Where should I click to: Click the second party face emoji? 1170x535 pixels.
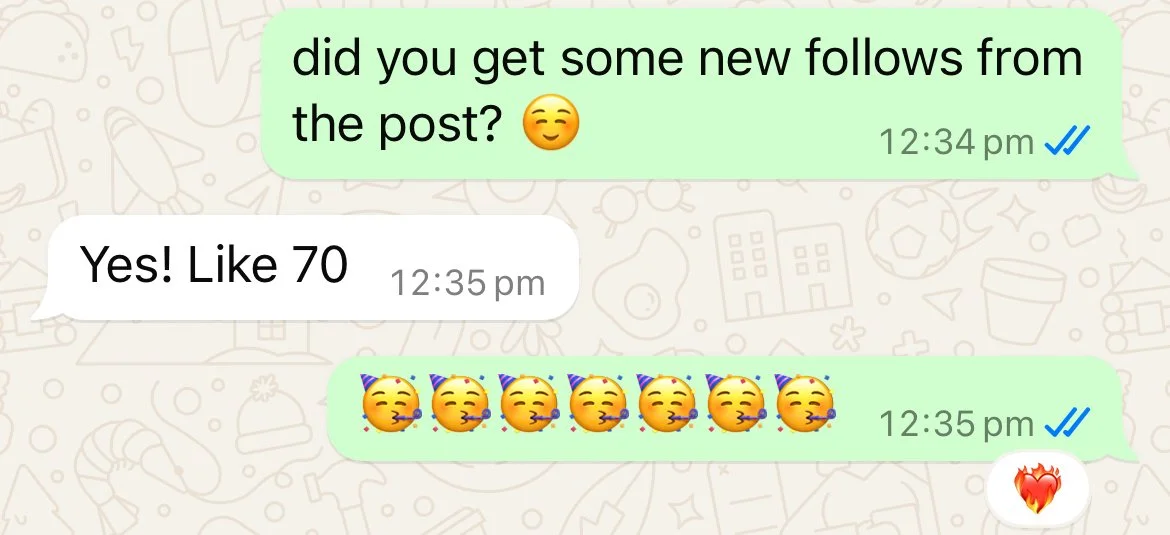tap(457, 404)
